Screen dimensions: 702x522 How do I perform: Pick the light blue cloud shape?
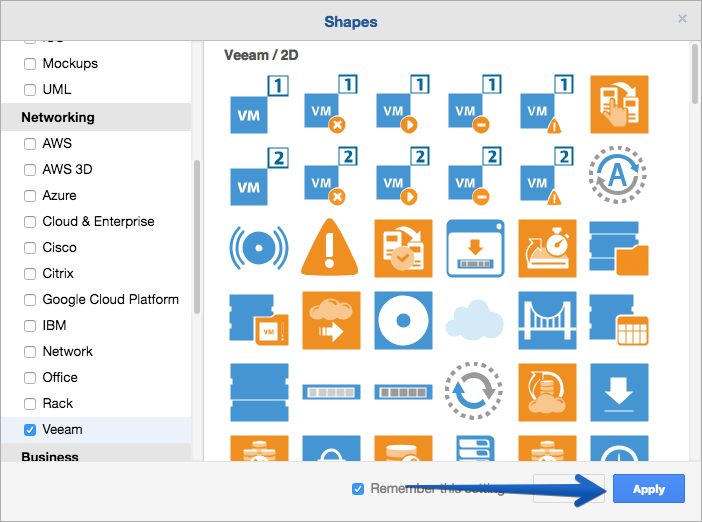point(475,320)
